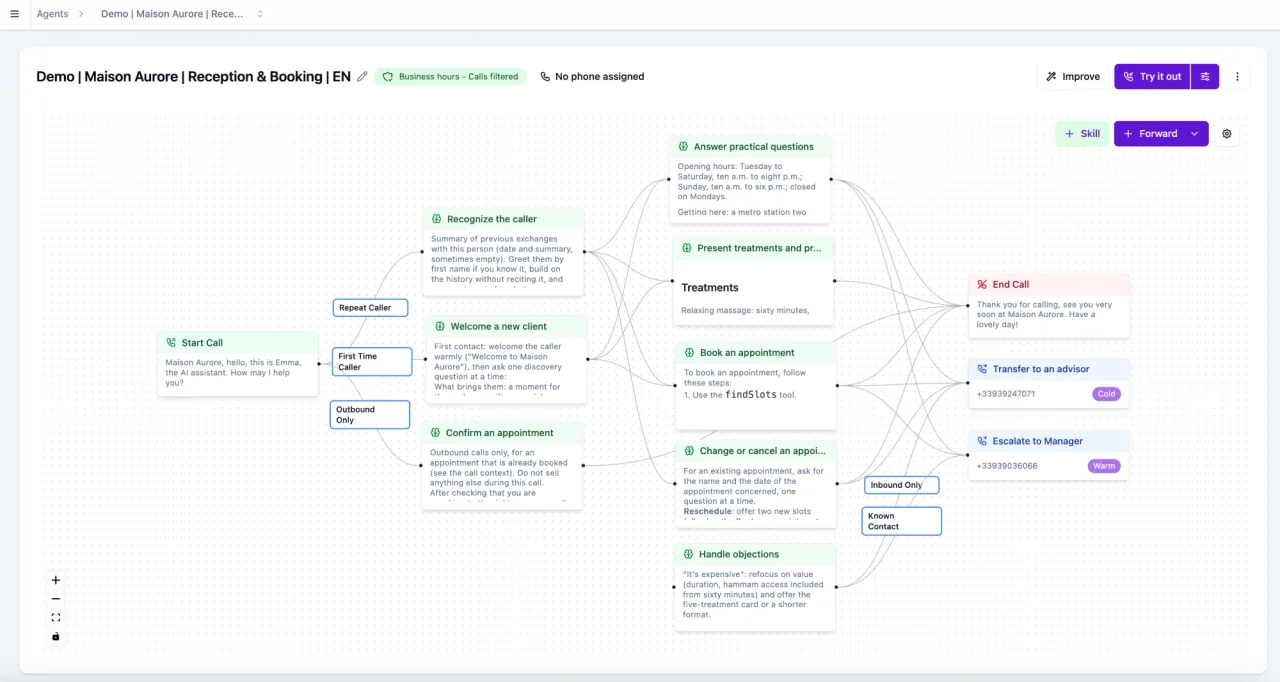Click the findSlots tool text
The width and height of the screenshot is (1280, 682).
[x=750, y=394]
